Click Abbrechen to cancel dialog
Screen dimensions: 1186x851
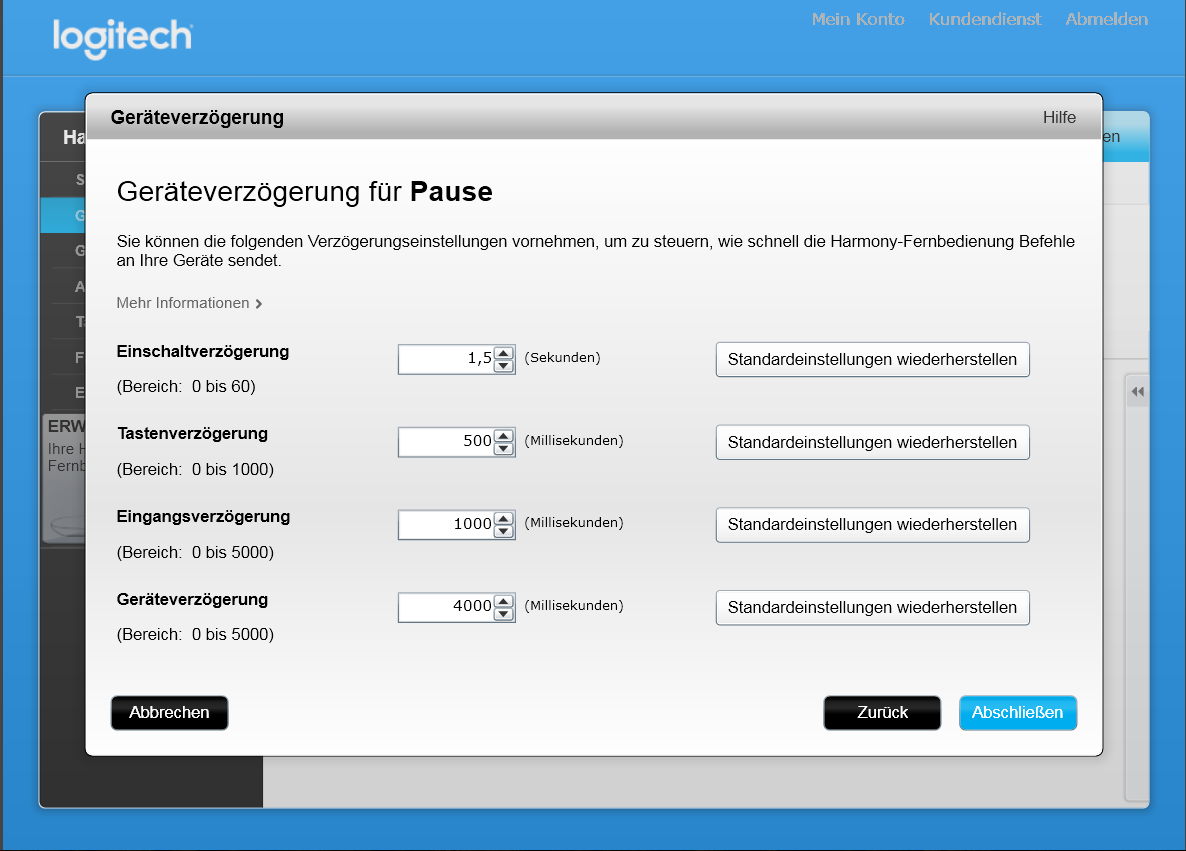coord(169,713)
